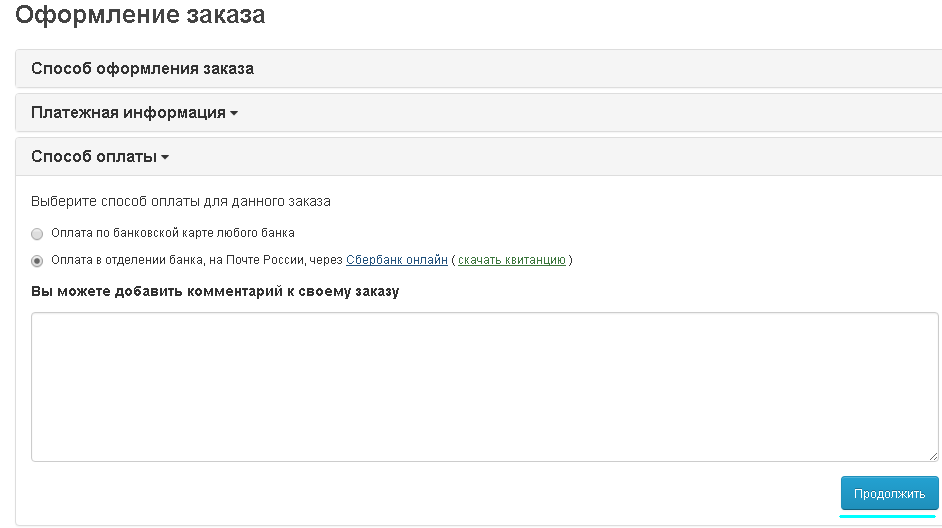Click the cyan underline beneath Продолжить

pos(889,517)
